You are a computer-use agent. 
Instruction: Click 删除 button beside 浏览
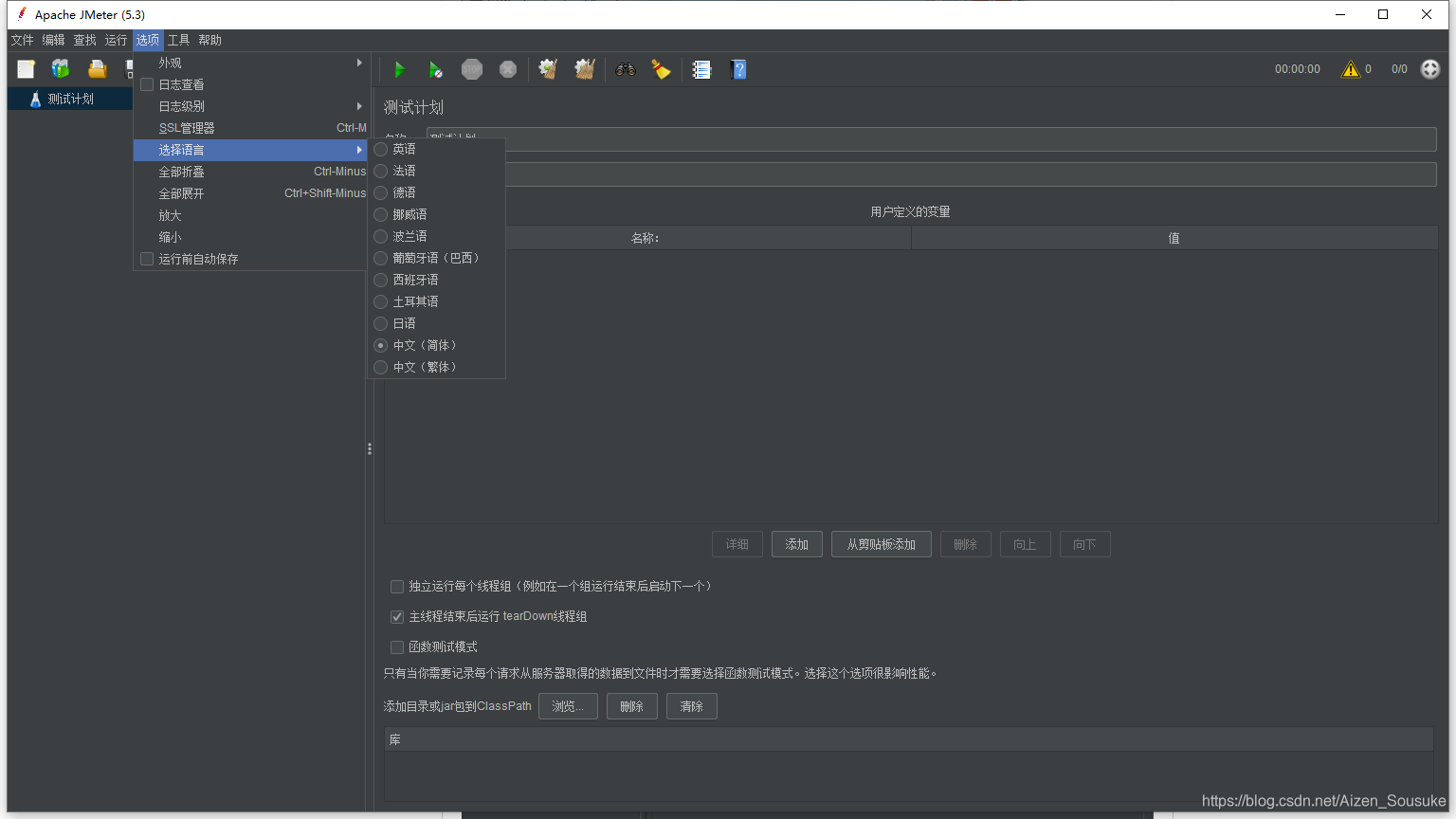point(631,706)
